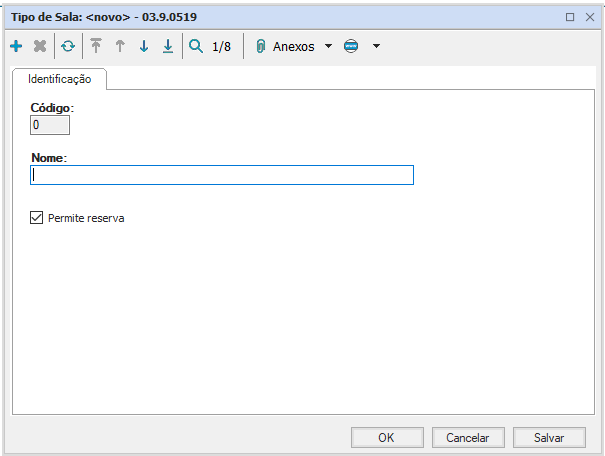This screenshot has width=605, height=456.
Task: Click the Cancelar button
Action: [x=468, y=437]
